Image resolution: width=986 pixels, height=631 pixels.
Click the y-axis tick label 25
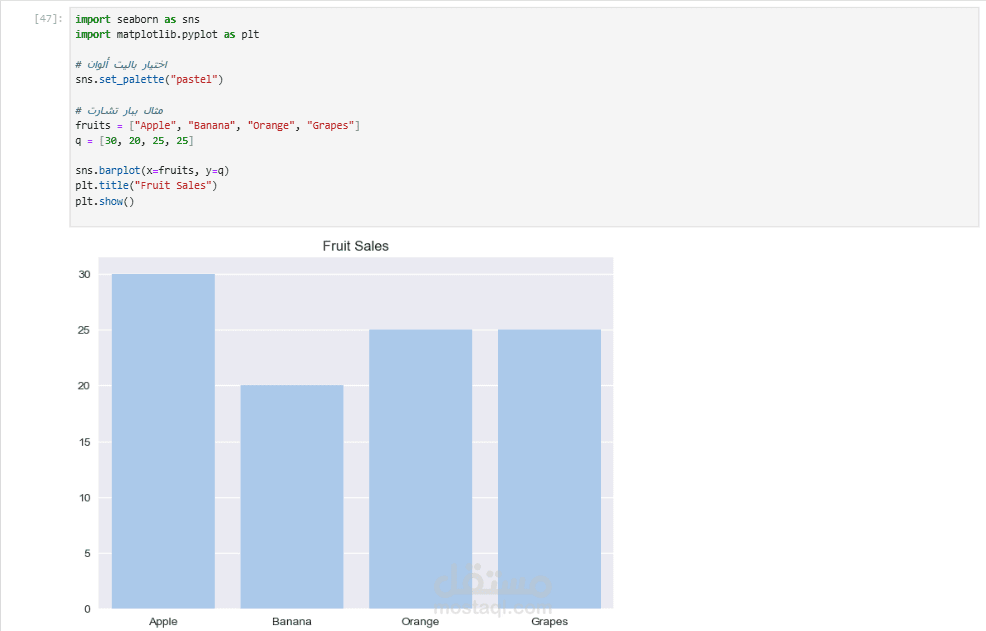84,330
